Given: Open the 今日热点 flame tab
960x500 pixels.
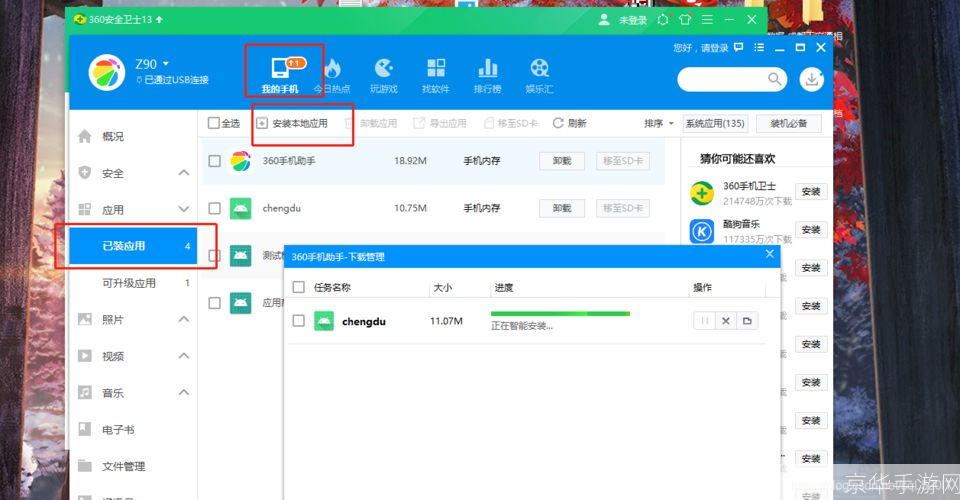Looking at the screenshot, I should [x=332, y=75].
